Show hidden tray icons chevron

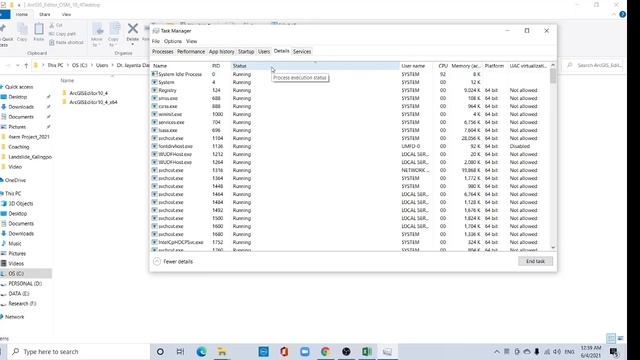tap(497, 352)
